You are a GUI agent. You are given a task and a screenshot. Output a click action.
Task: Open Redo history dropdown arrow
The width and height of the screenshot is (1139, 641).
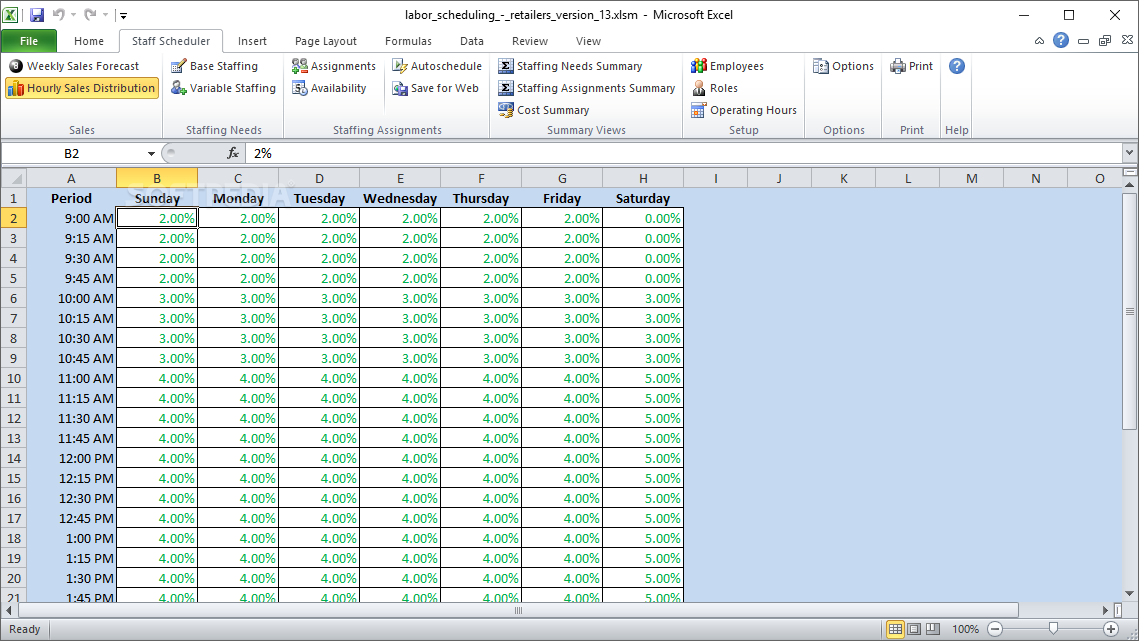(105, 15)
